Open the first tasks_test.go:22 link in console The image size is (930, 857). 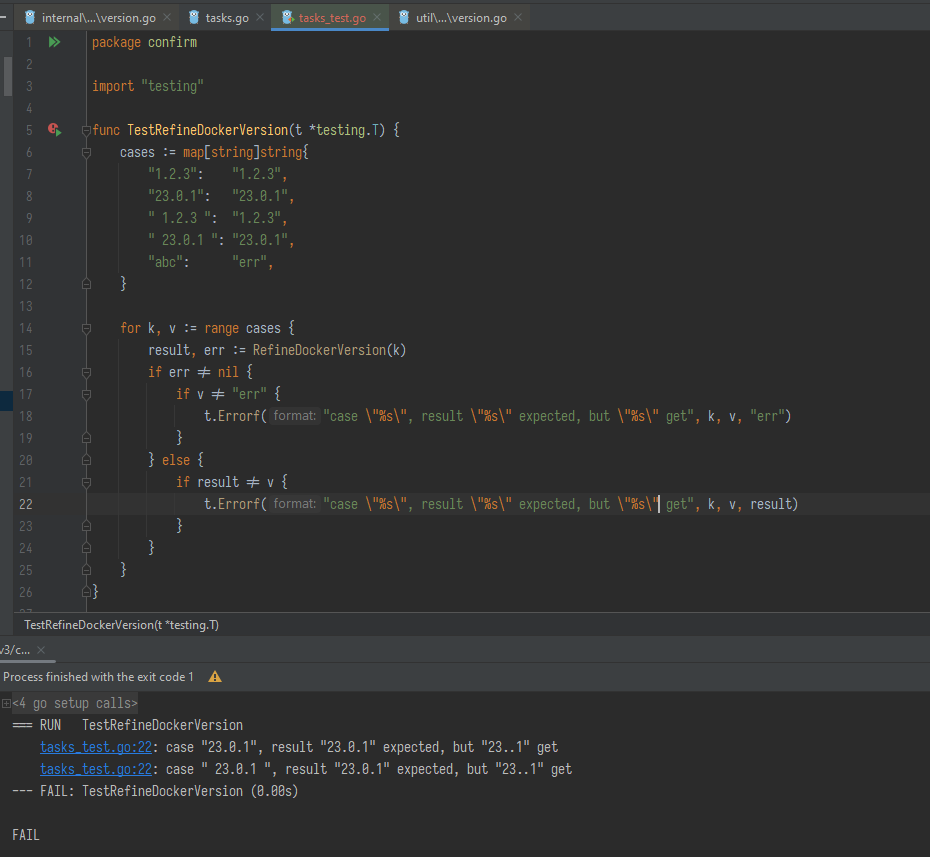pos(95,746)
